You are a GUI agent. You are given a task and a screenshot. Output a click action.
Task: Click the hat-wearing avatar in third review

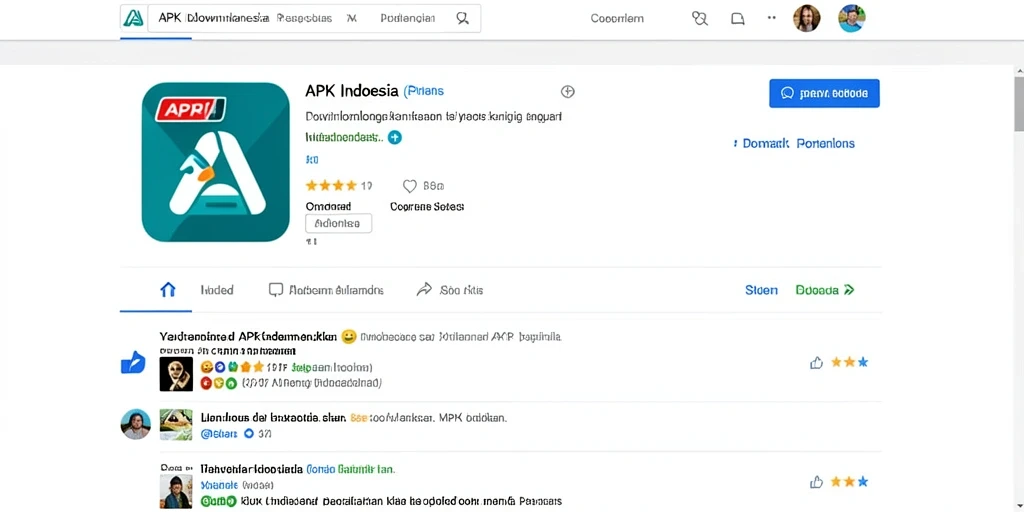click(x=176, y=491)
